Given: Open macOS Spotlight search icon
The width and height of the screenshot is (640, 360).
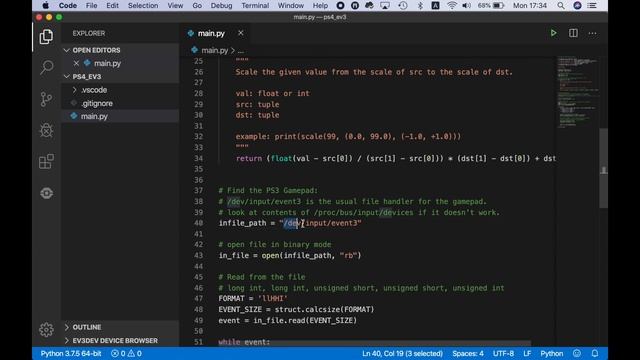Looking at the screenshot, I should point(561,6).
